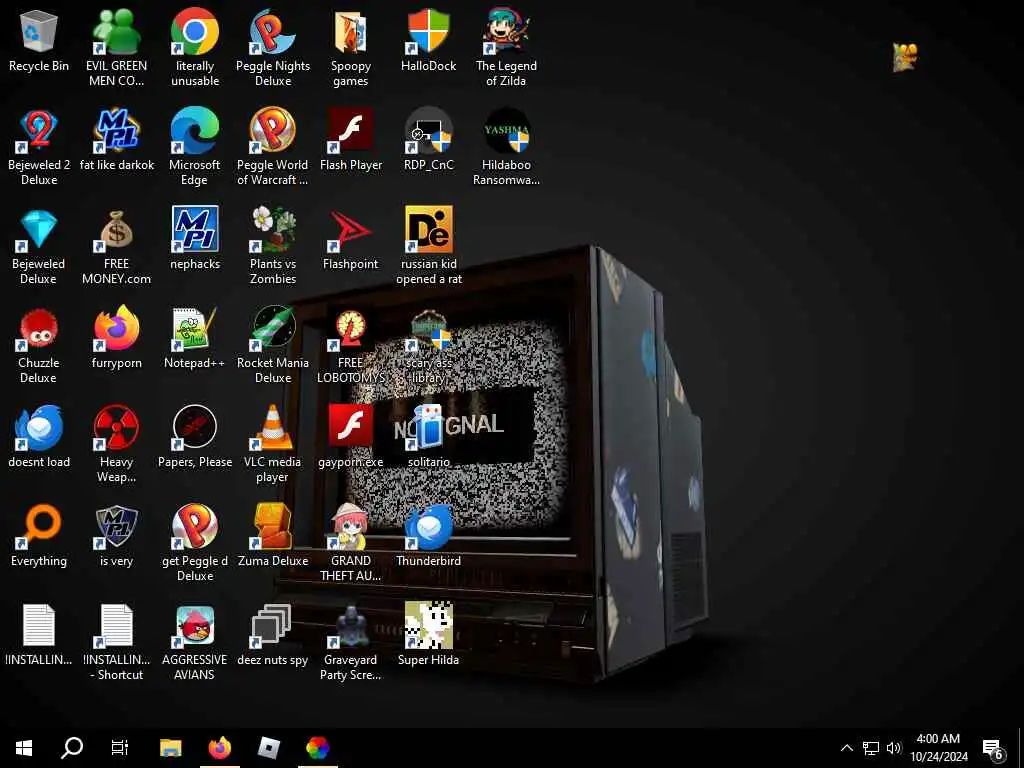
Task: Click the 'literally unusable' Chrome shortcut
Action: (x=195, y=31)
